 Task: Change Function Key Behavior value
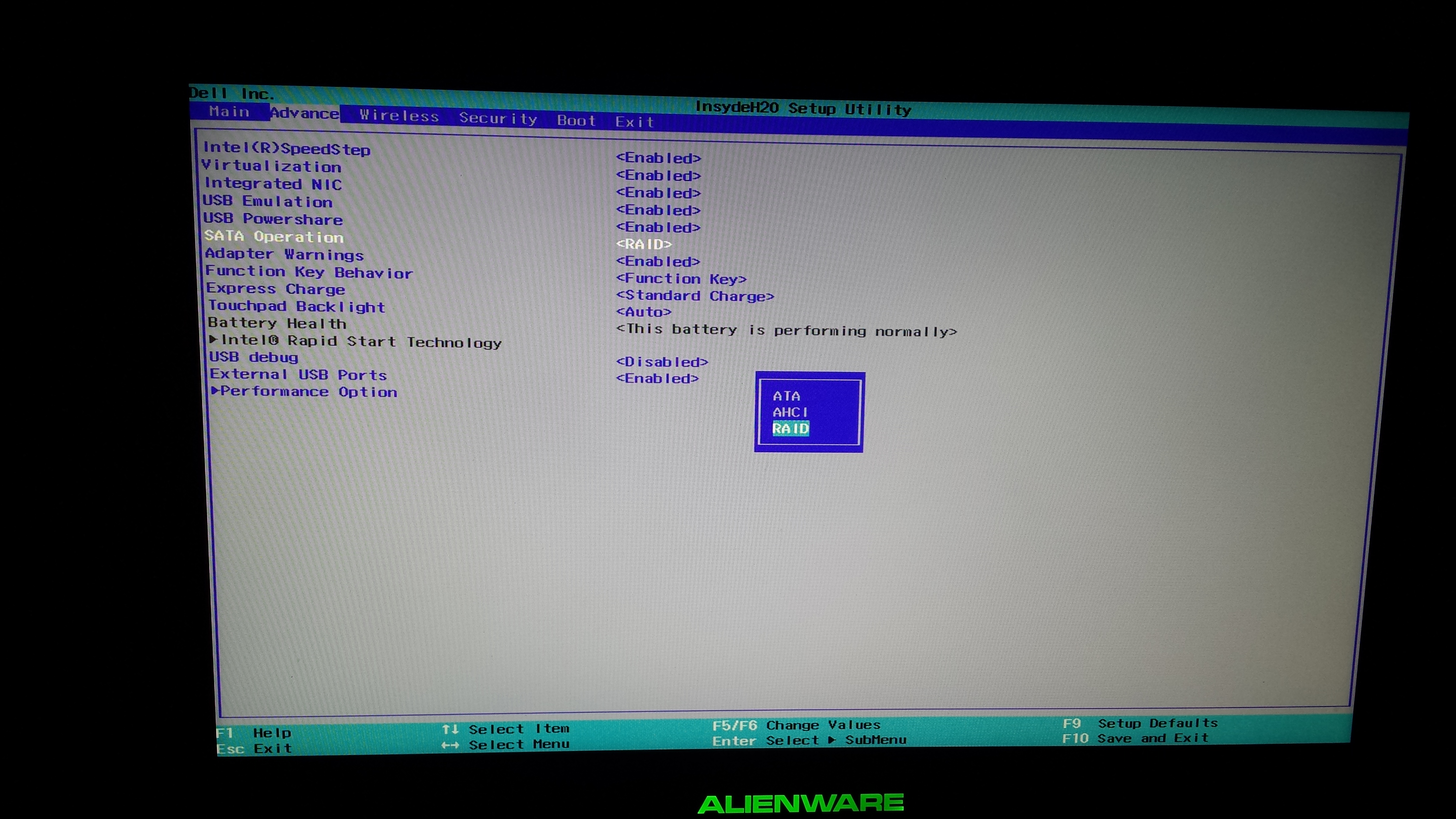pos(681,279)
